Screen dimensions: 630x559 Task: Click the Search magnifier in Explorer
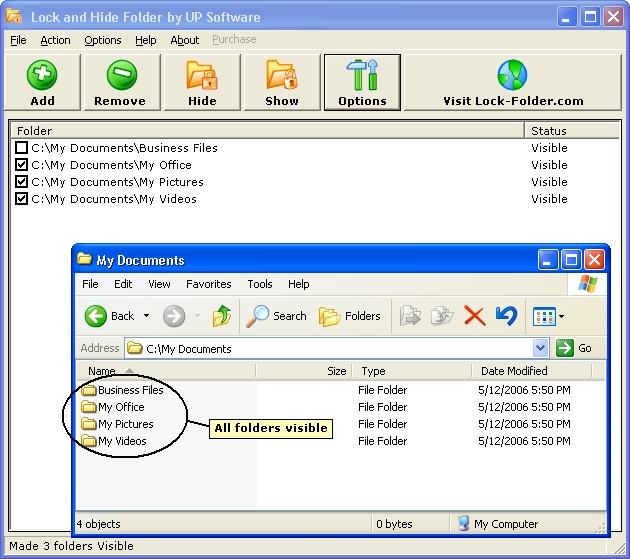coord(257,316)
